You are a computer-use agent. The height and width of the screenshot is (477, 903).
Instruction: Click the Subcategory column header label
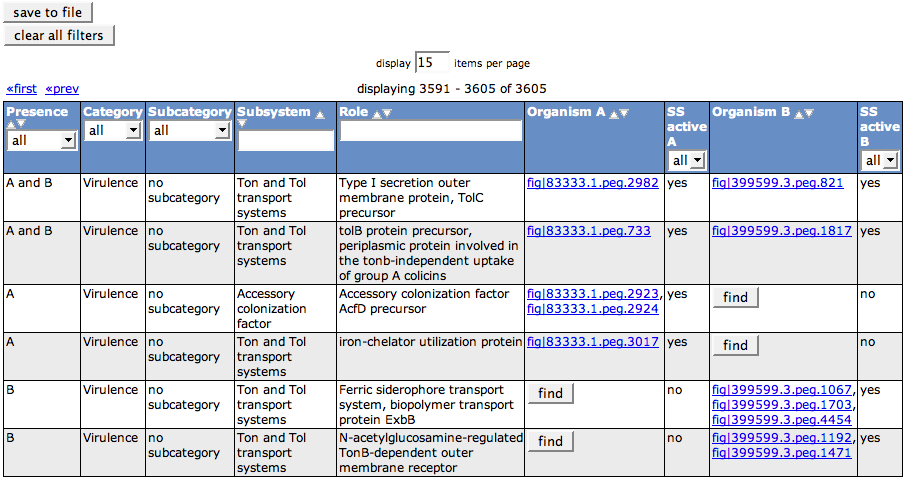point(190,112)
